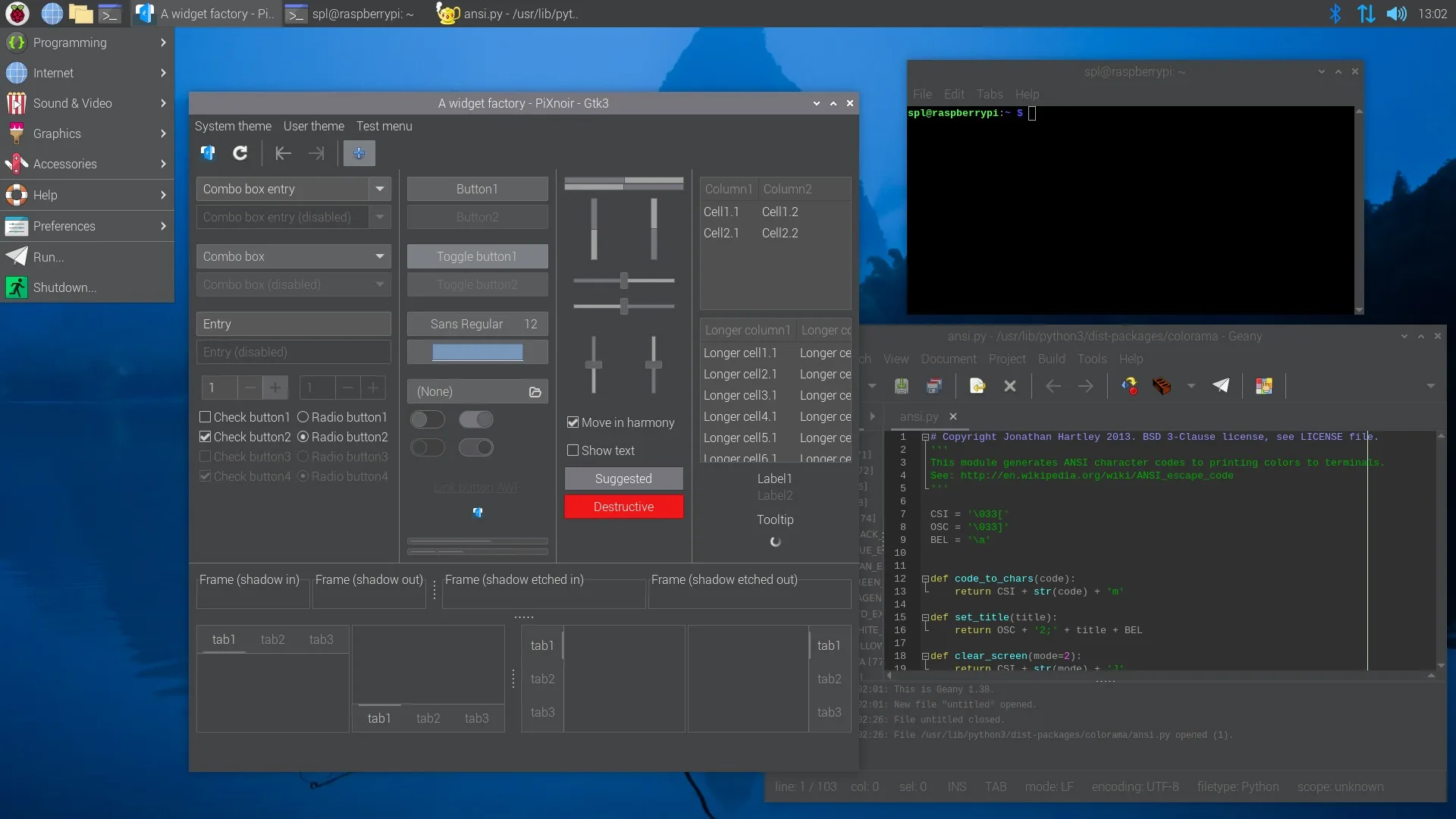Click Geany's Build brick icon
The image size is (1456, 819).
[1161, 386]
